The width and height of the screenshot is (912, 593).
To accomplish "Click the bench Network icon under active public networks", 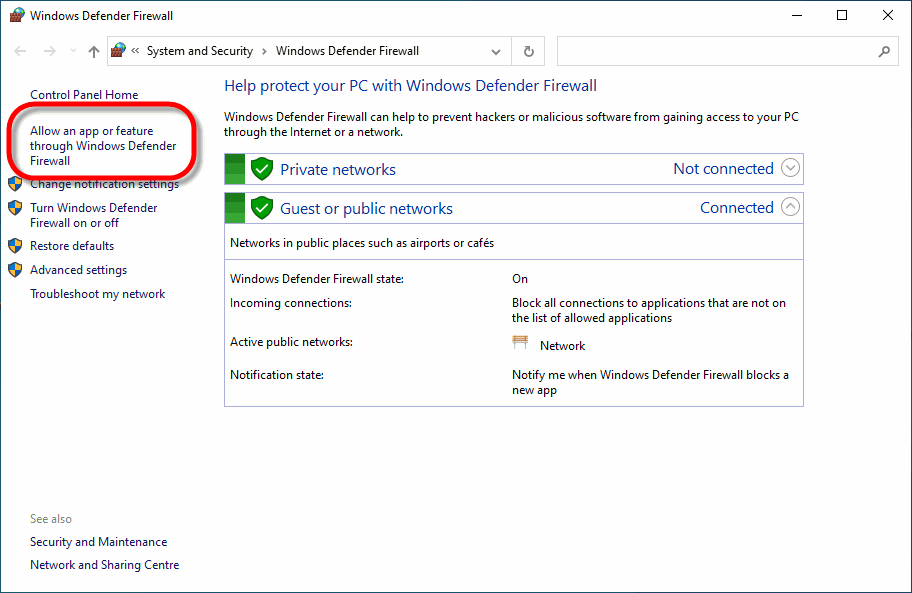I will [520, 344].
